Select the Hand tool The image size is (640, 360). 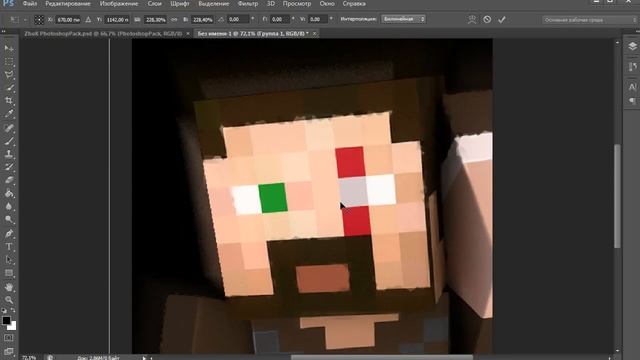9,287
